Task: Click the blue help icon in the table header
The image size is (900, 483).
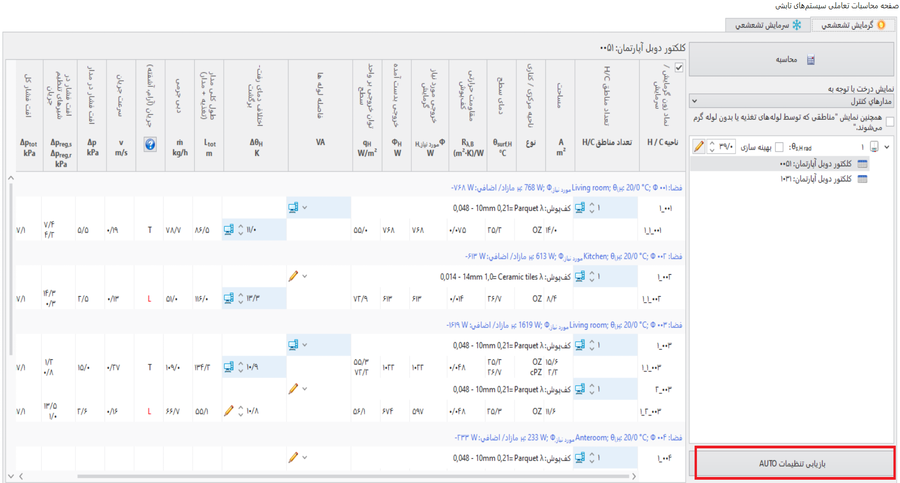Action: pyautogui.click(x=150, y=144)
